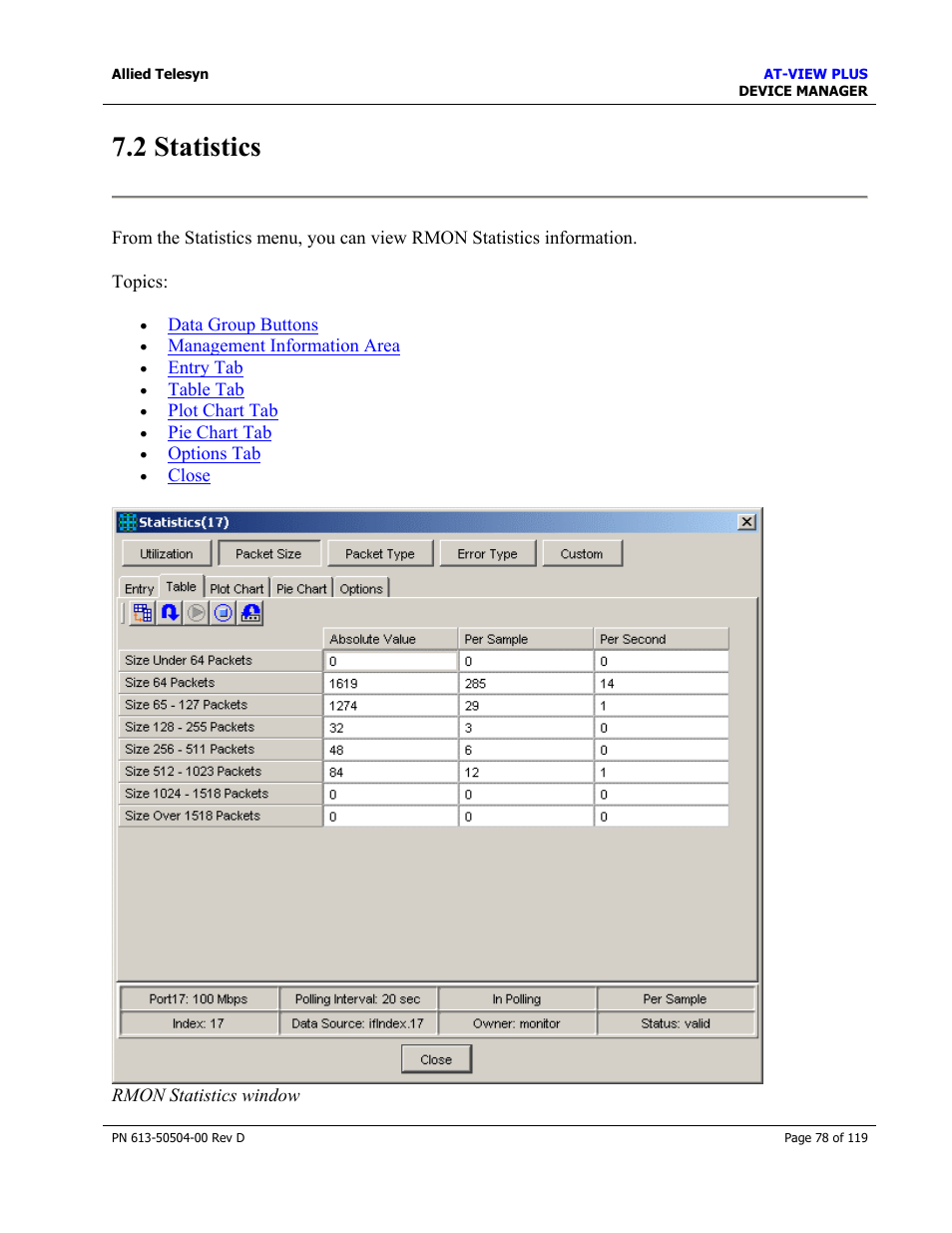Open the Table Tab topic link
Image resolution: width=952 pixels, height=1233 pixels.
point(206,389)
